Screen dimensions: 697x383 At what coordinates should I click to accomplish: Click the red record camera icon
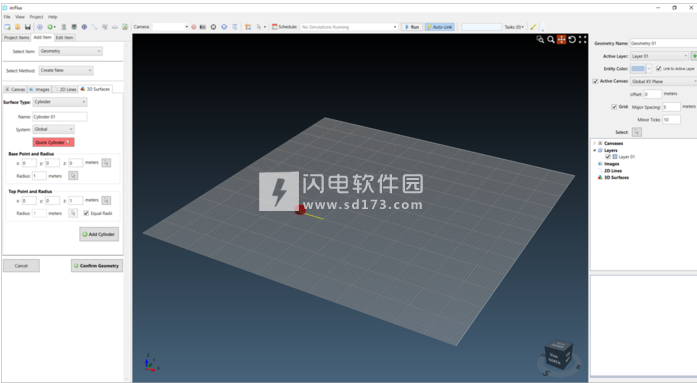coord(193,27)
